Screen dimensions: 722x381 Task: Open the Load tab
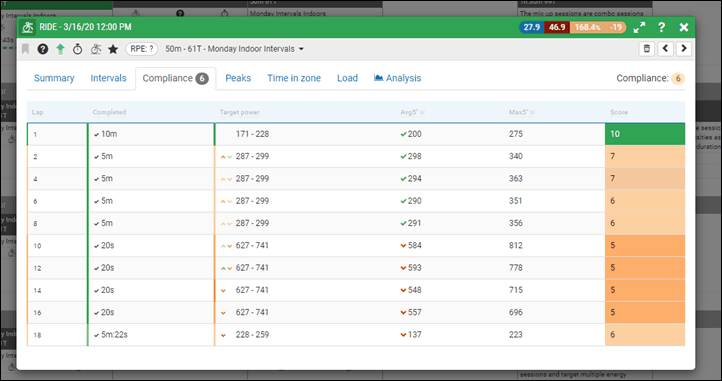click(347, 78)
